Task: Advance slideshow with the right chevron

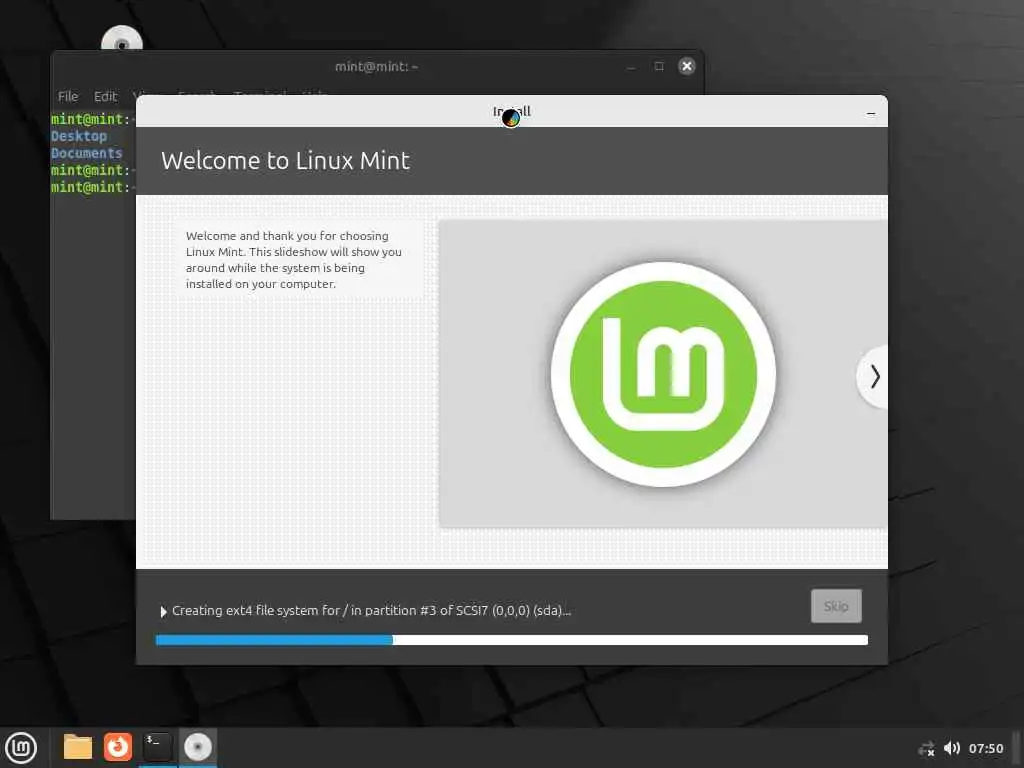Action: pyautogui.click(x=874, y=377)
